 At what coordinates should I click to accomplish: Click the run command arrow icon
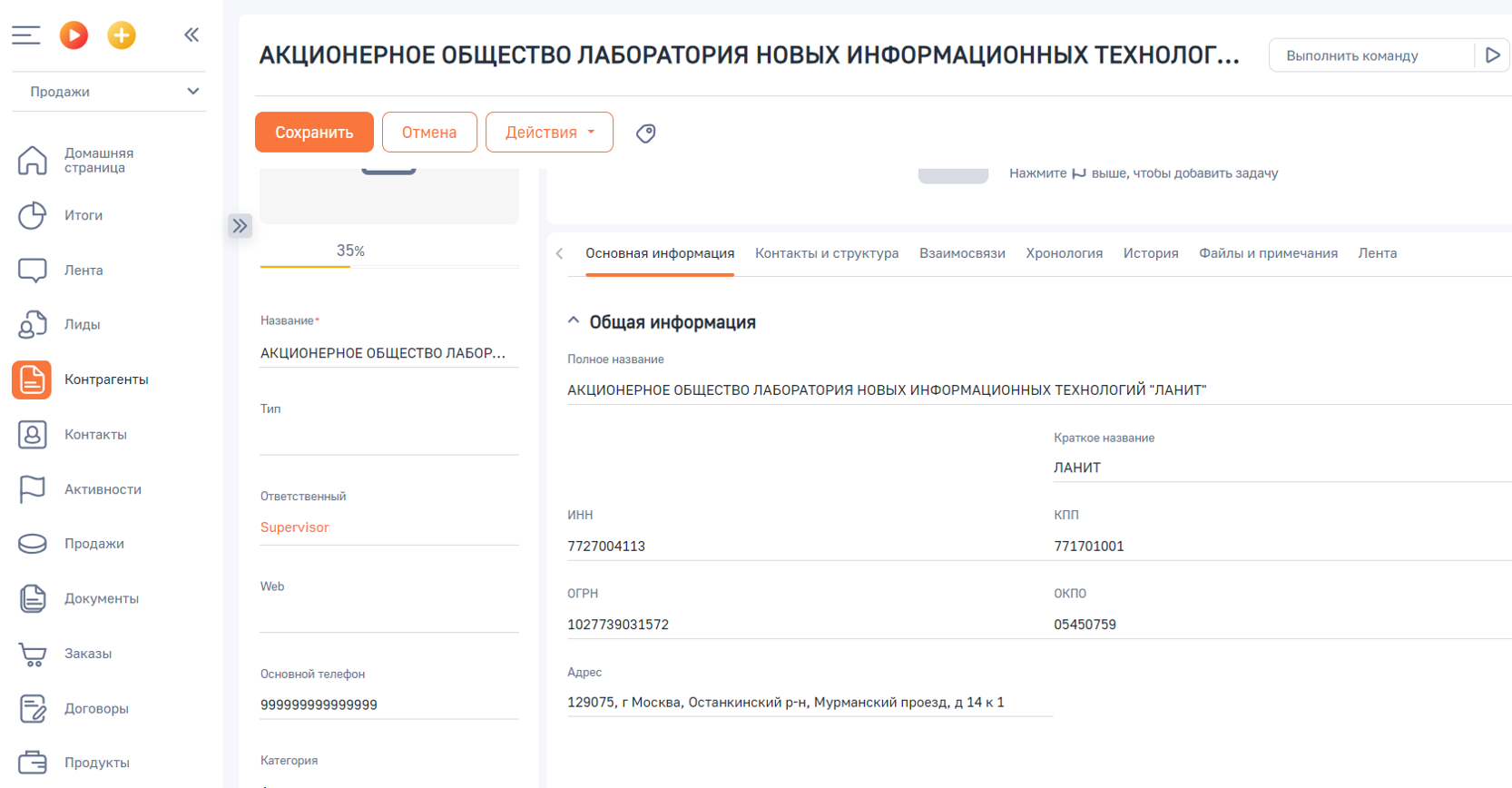point(1492,55)
